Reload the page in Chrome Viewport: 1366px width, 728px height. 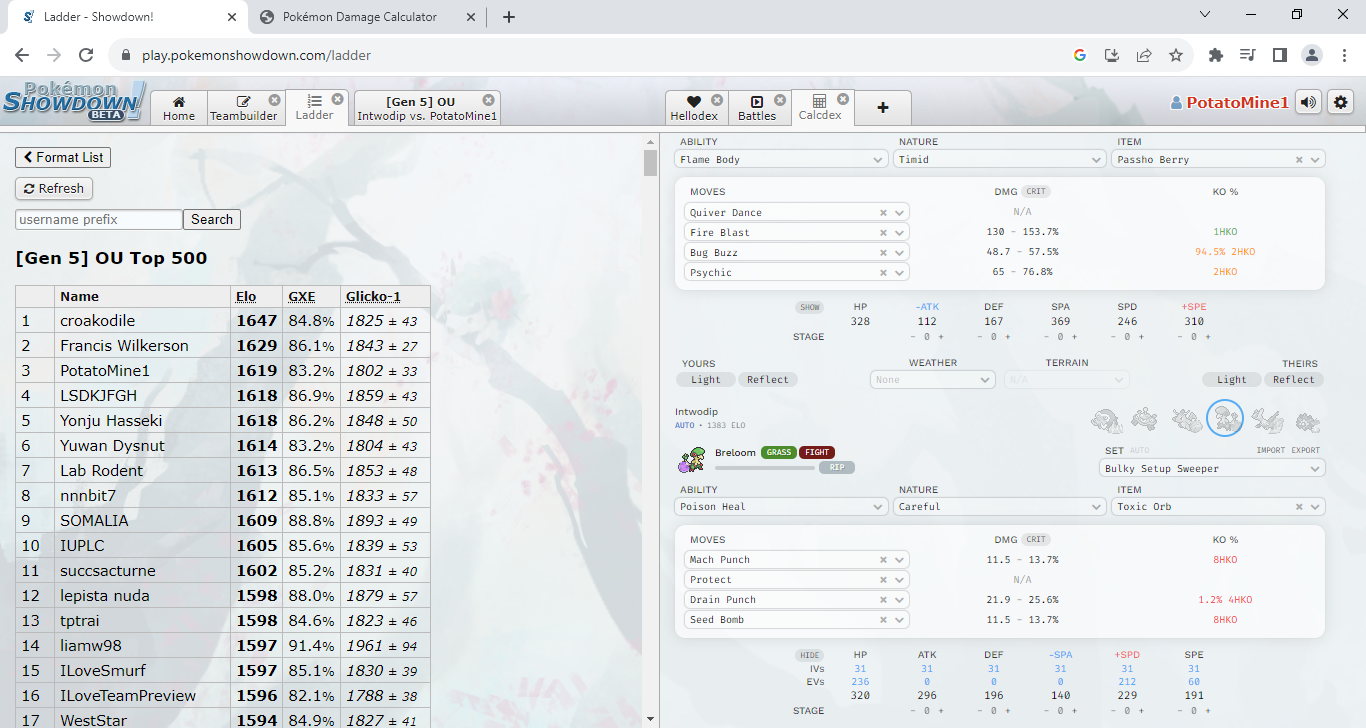click(x=86, y=55)
